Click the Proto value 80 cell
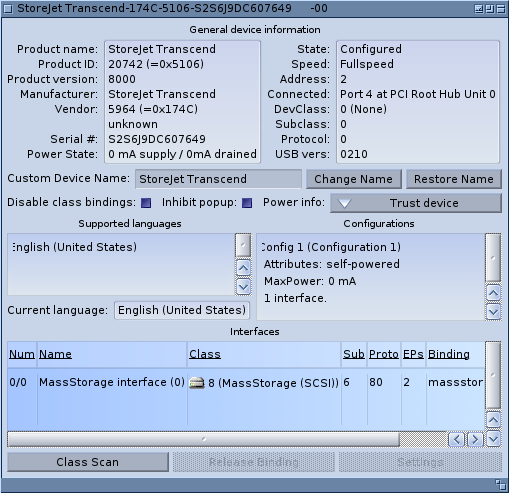The image size is (509, 493). pyautogui.click(x=376, y=382)
